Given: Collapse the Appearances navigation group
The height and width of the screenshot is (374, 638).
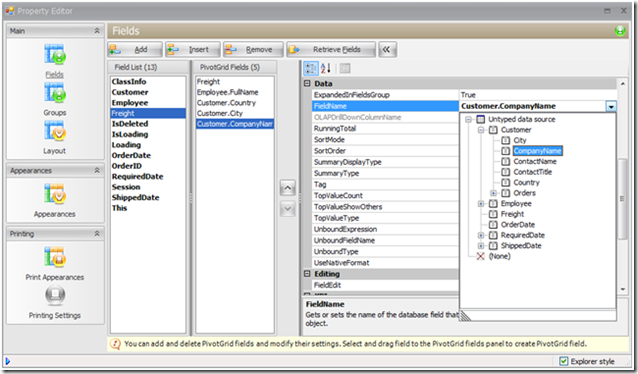Looking at the screenshot, I should tap(97, 171).
